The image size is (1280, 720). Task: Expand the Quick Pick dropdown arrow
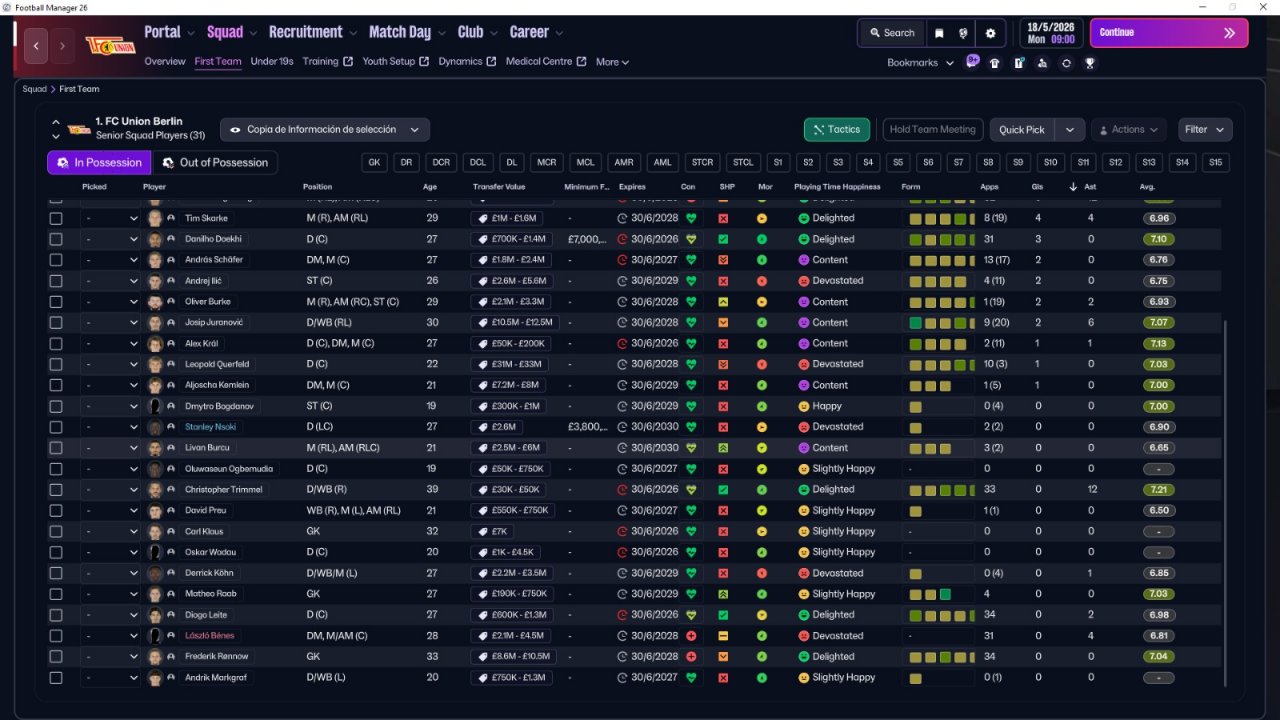point(1070,130)
